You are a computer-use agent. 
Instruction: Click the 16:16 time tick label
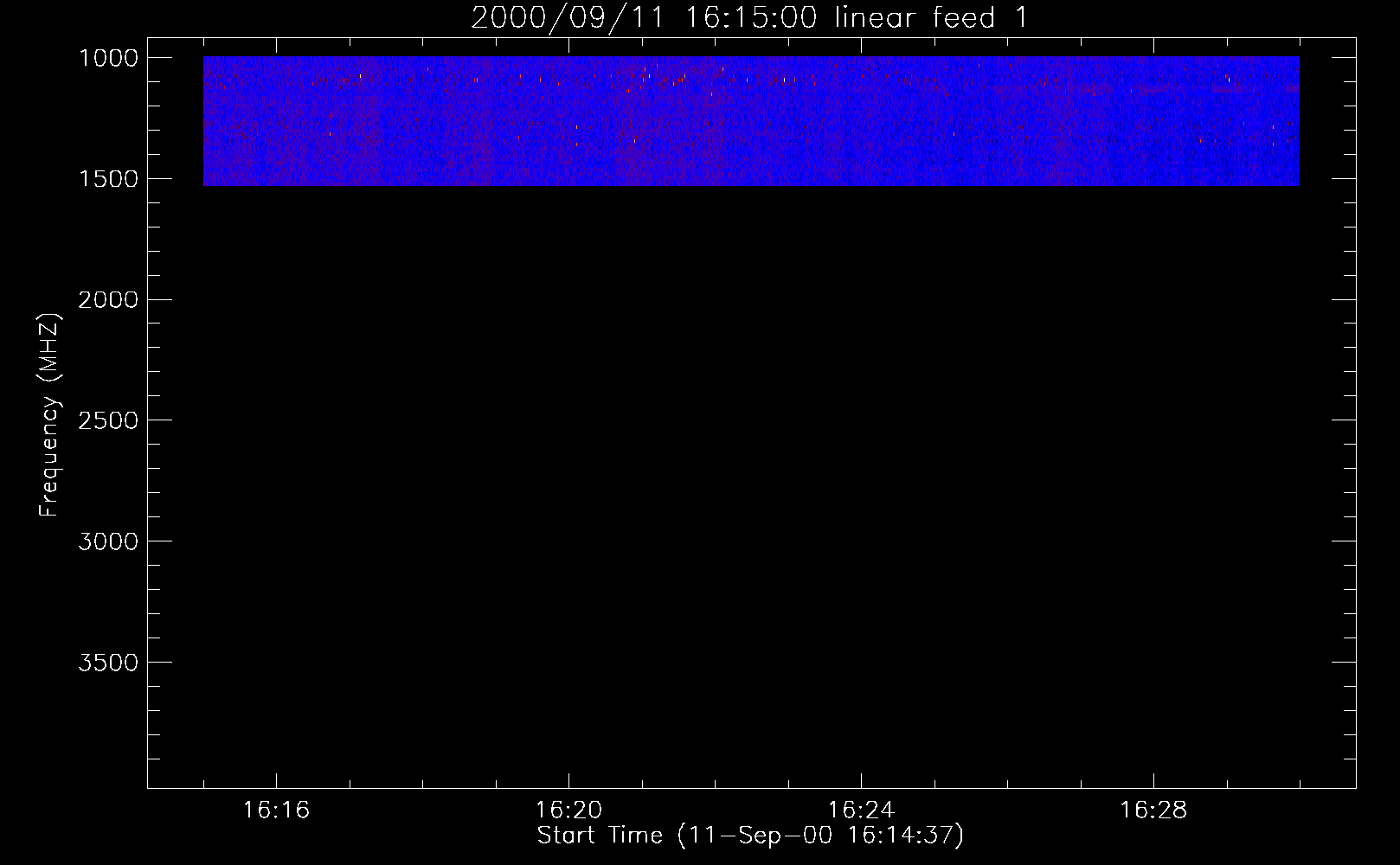click(276, 811)
